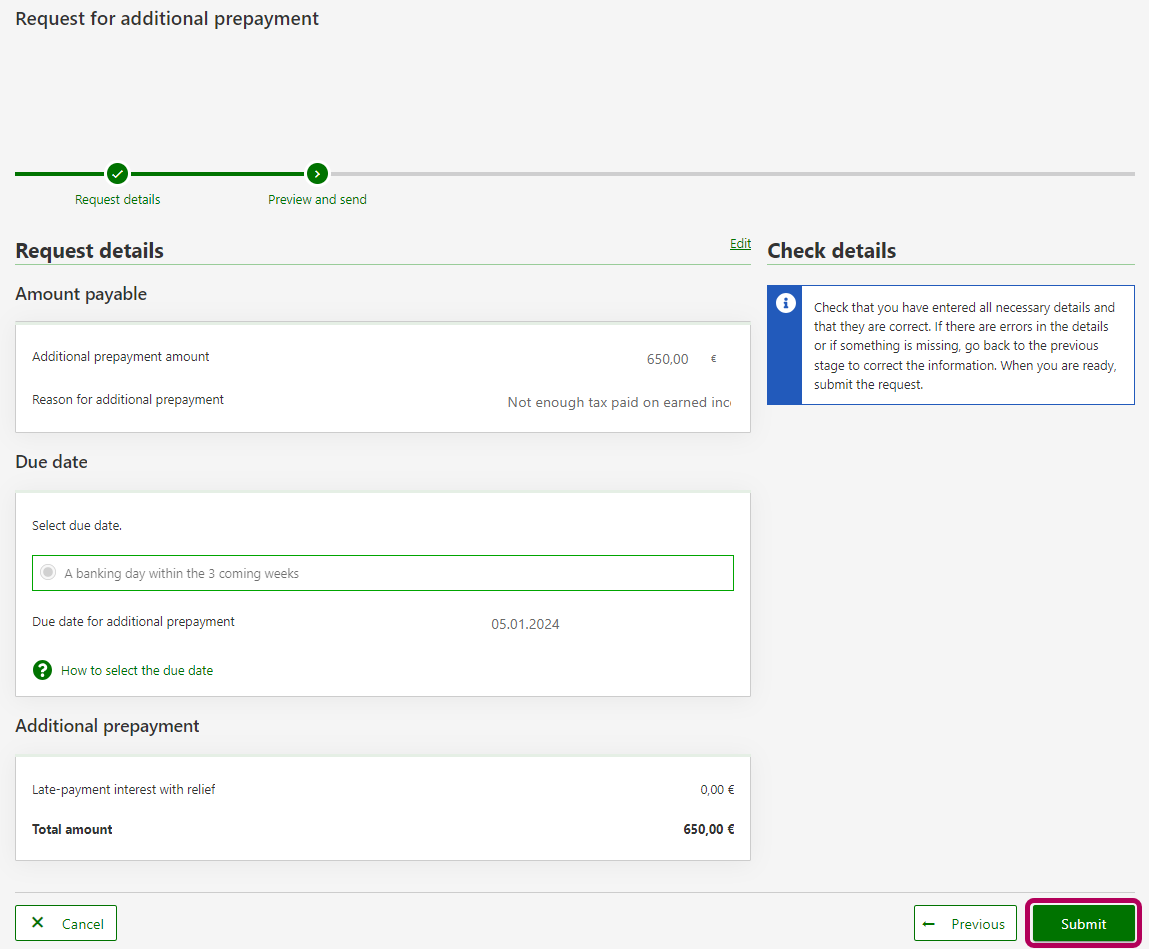Image resolution: width=1149 pixels, height=949 pixels.
Task: Click the green question mark help icon
Action: point(42,670)
